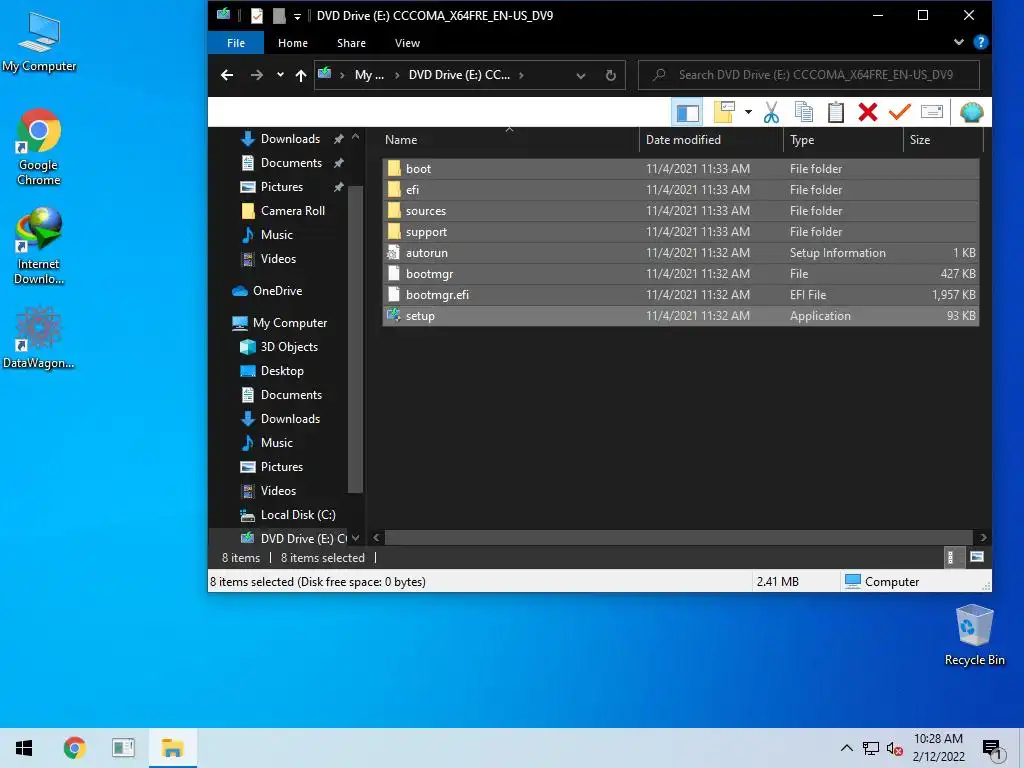Select the boot folder
Image resolution: width=1024 pixels, height=768 pixels.
680,168
